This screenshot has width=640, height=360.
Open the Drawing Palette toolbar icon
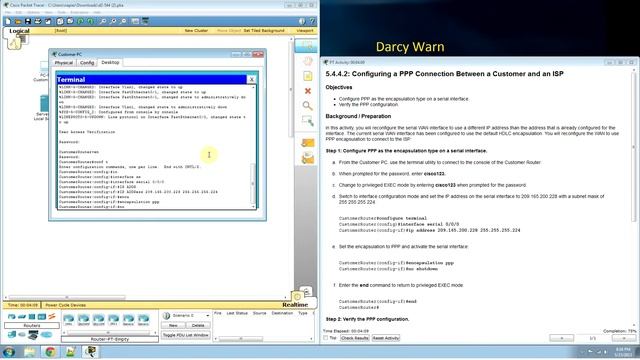(x=135, y=21)
